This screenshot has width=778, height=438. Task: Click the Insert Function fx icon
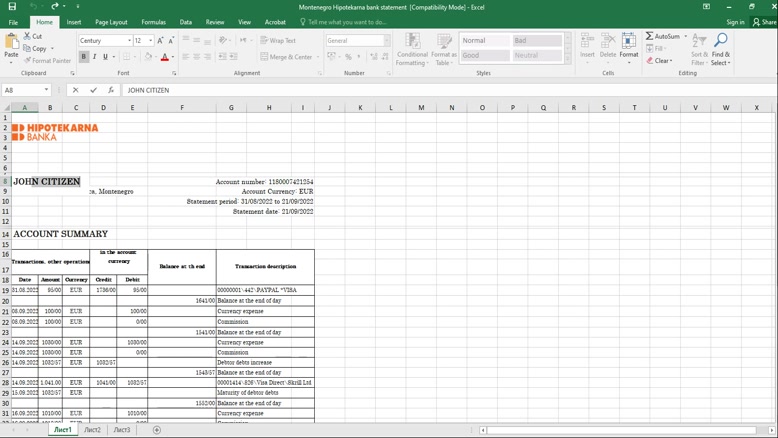pos(111,90)
